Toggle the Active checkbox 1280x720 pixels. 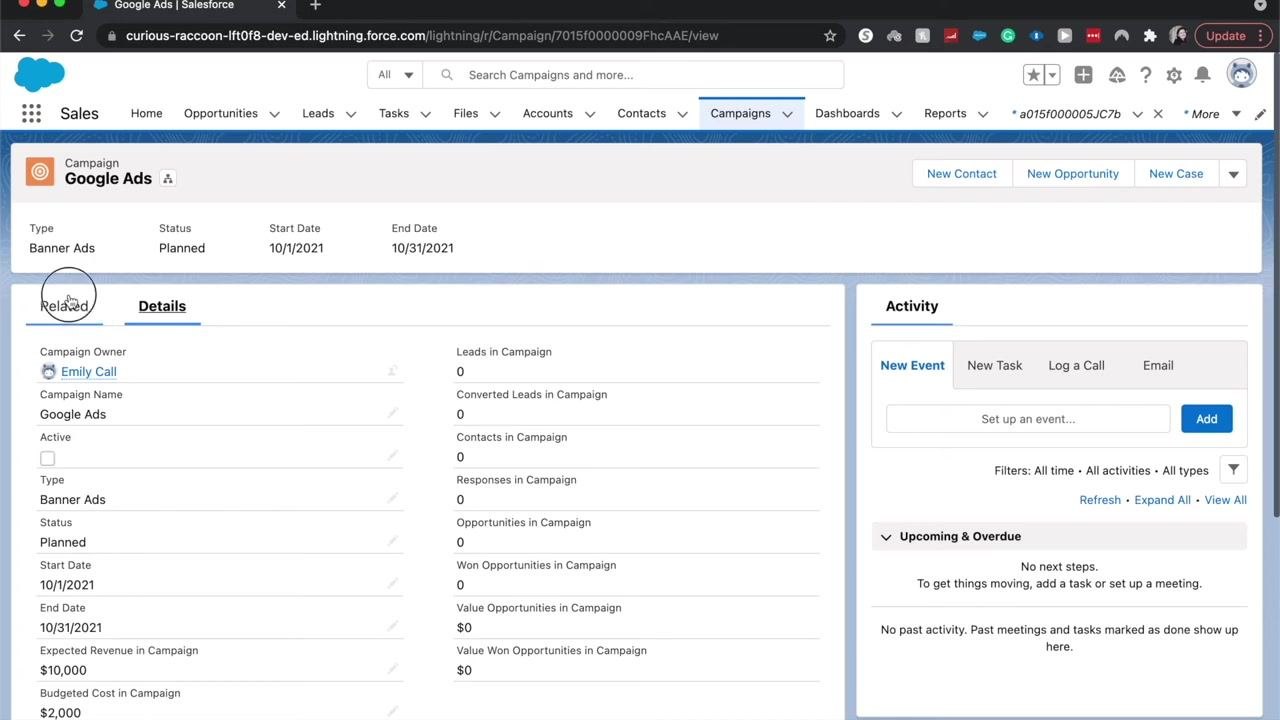tap(47, 458)
